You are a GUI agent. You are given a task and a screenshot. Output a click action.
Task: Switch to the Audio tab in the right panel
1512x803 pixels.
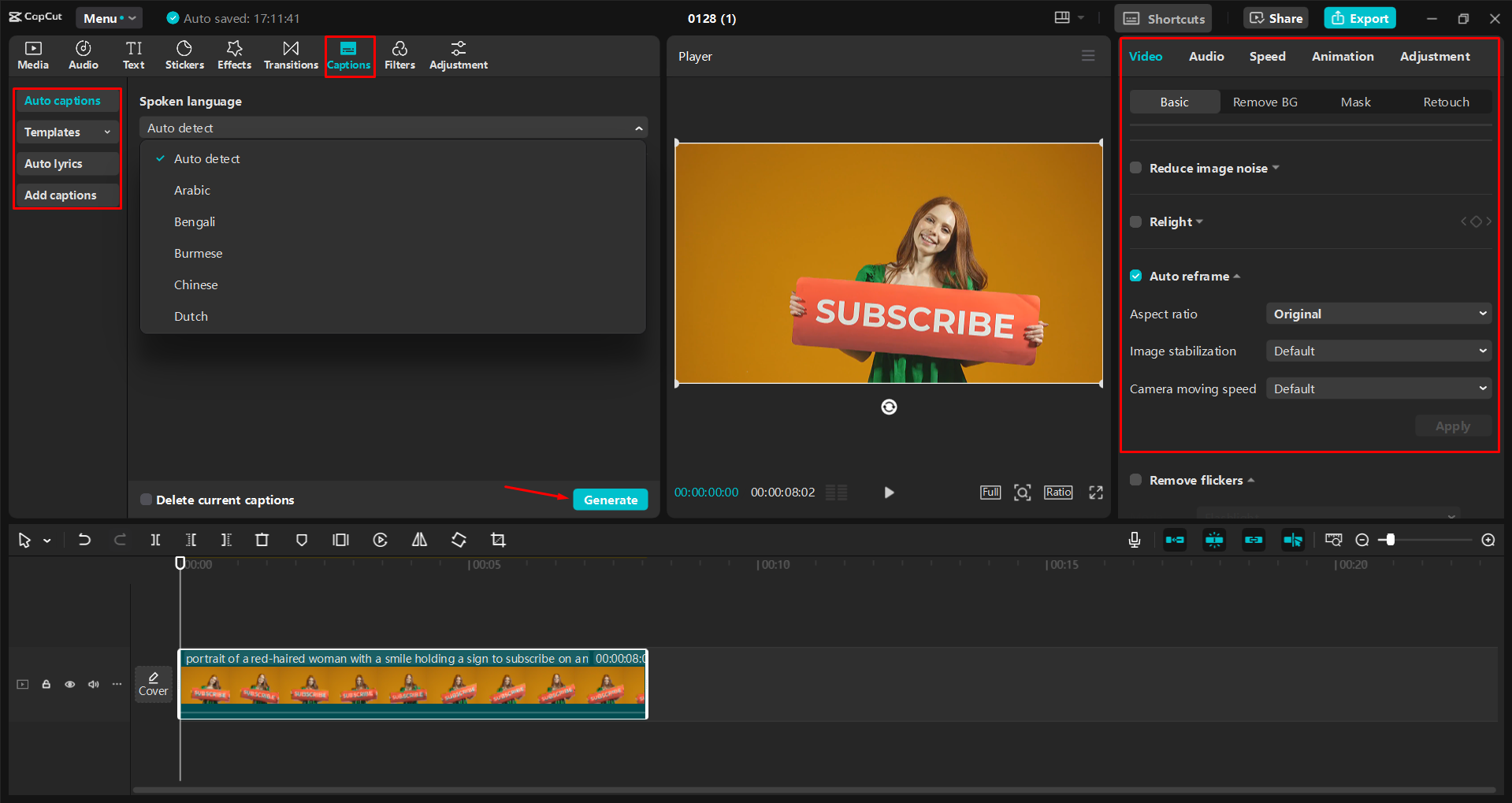1206,56
